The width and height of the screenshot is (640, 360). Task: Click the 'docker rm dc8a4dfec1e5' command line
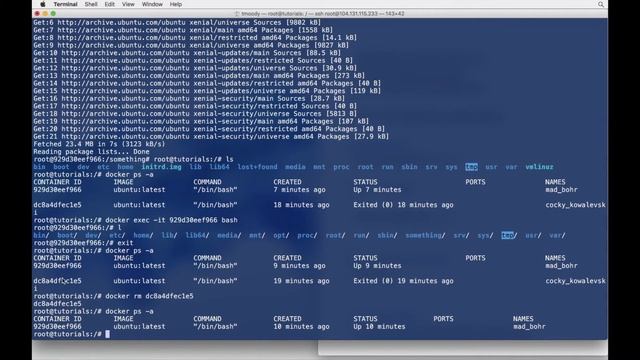click(113, 296)
